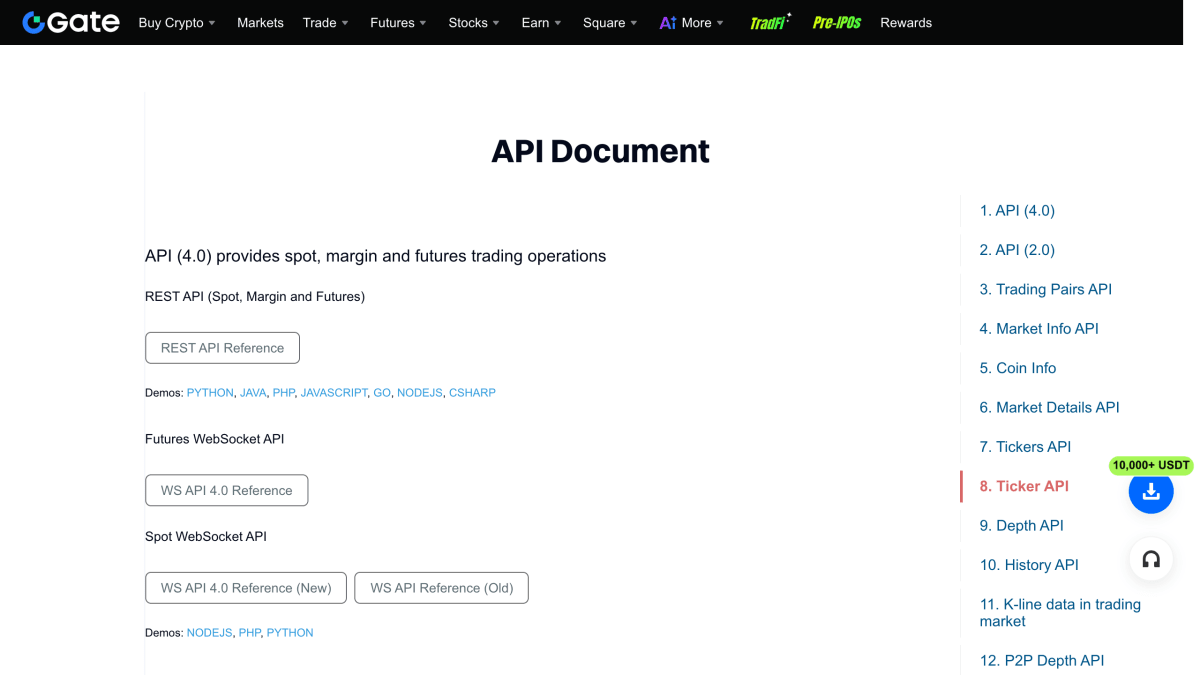The width and height of the screenshot is (1200, 675).
Task: Open the TradFi promo icon
Action: tap(770, 22)
